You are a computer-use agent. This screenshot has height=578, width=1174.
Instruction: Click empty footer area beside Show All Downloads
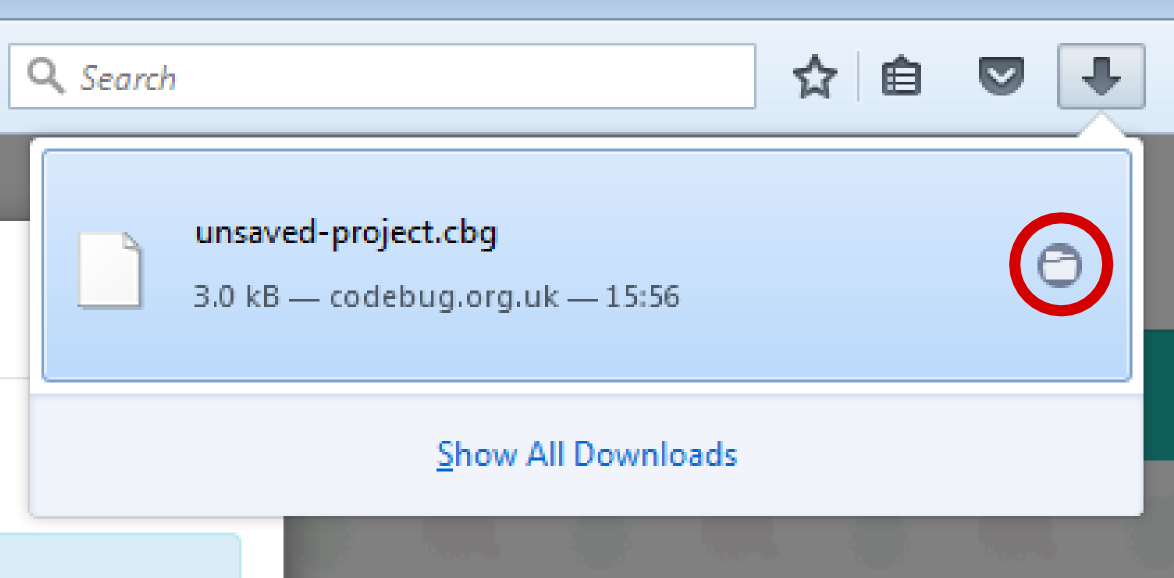click(x=936, y=454)
